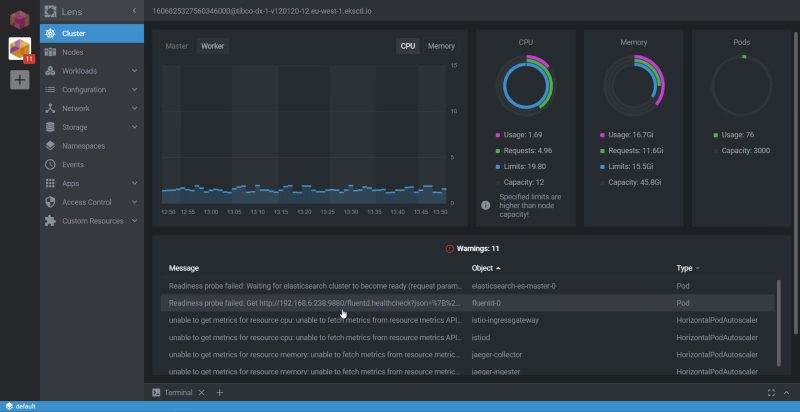The height and width of the screenshot is (412, 800).
Task: Click the jaeger-ingester warning row
Action: click(467, 370)
